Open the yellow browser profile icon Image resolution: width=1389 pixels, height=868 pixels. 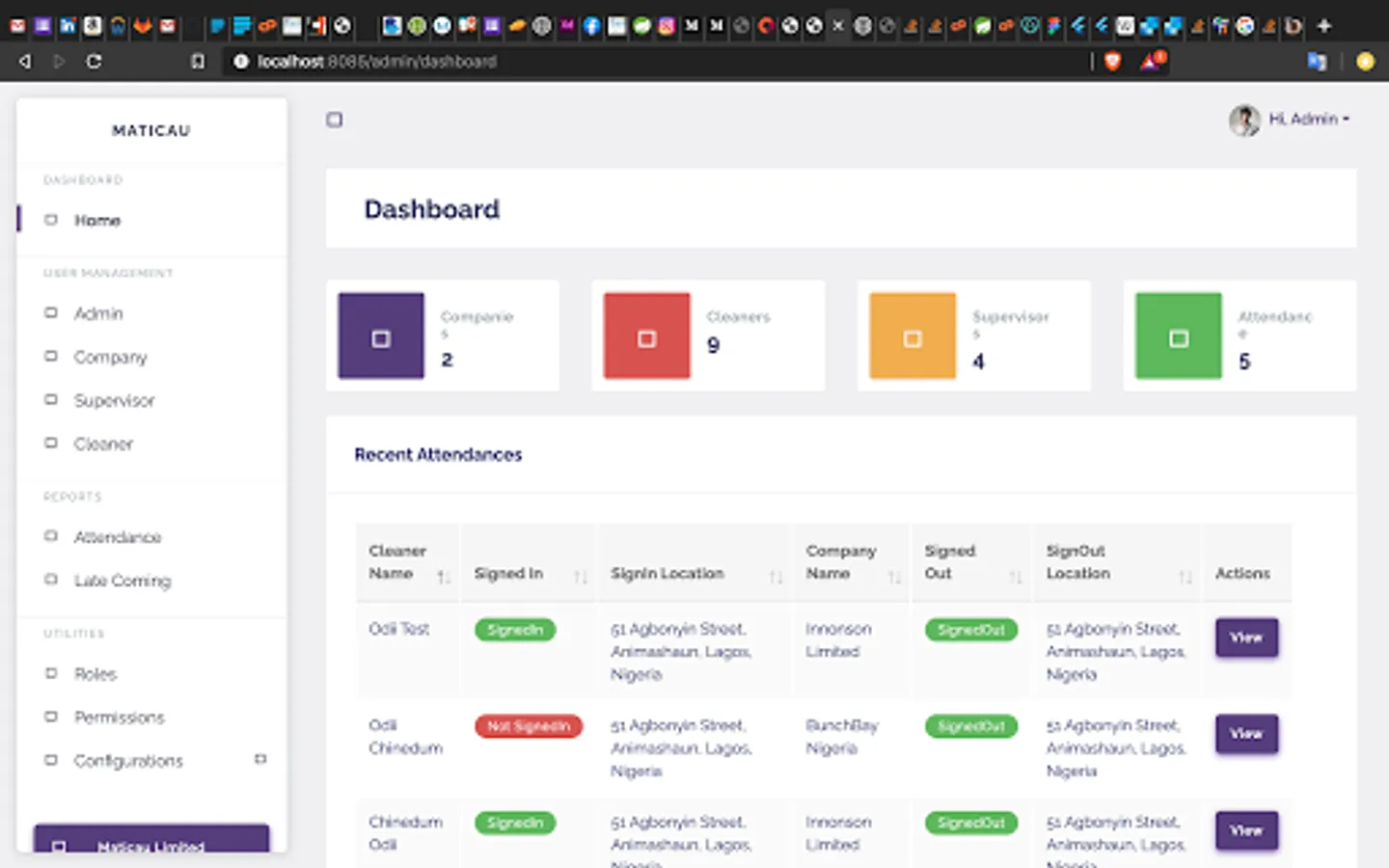click(x=1365, y=62)
